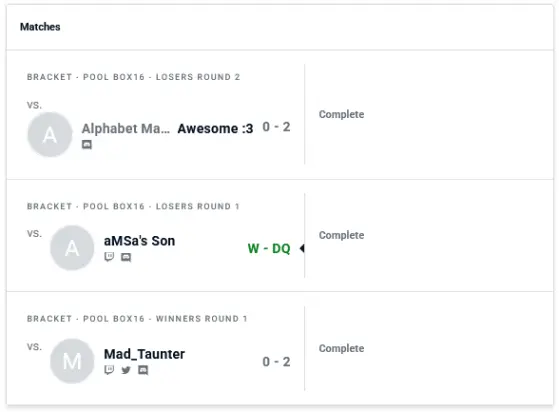Open Mad_Taunter player profile

144,354
